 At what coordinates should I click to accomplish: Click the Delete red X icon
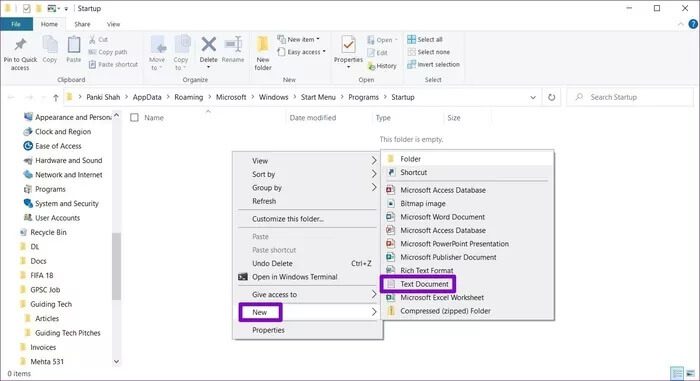coord(208,45)
